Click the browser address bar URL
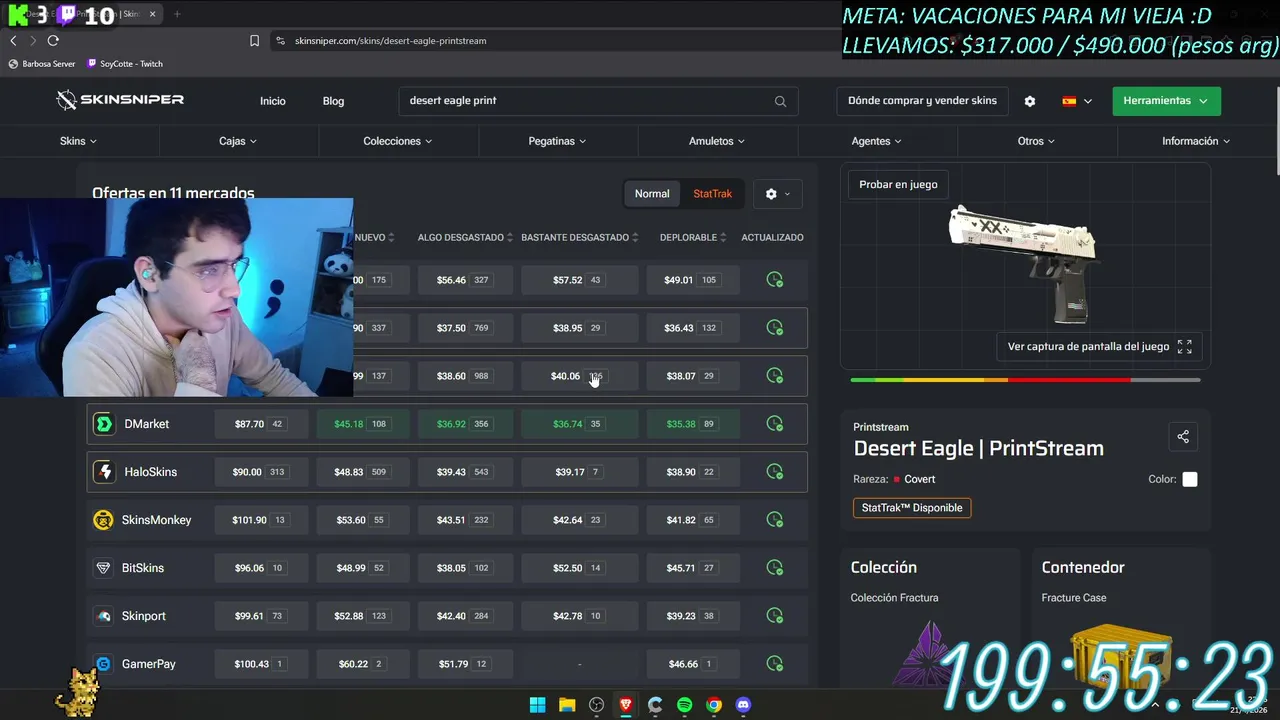The height and width of the screenshot is (720, 1280). pos(390,41)
